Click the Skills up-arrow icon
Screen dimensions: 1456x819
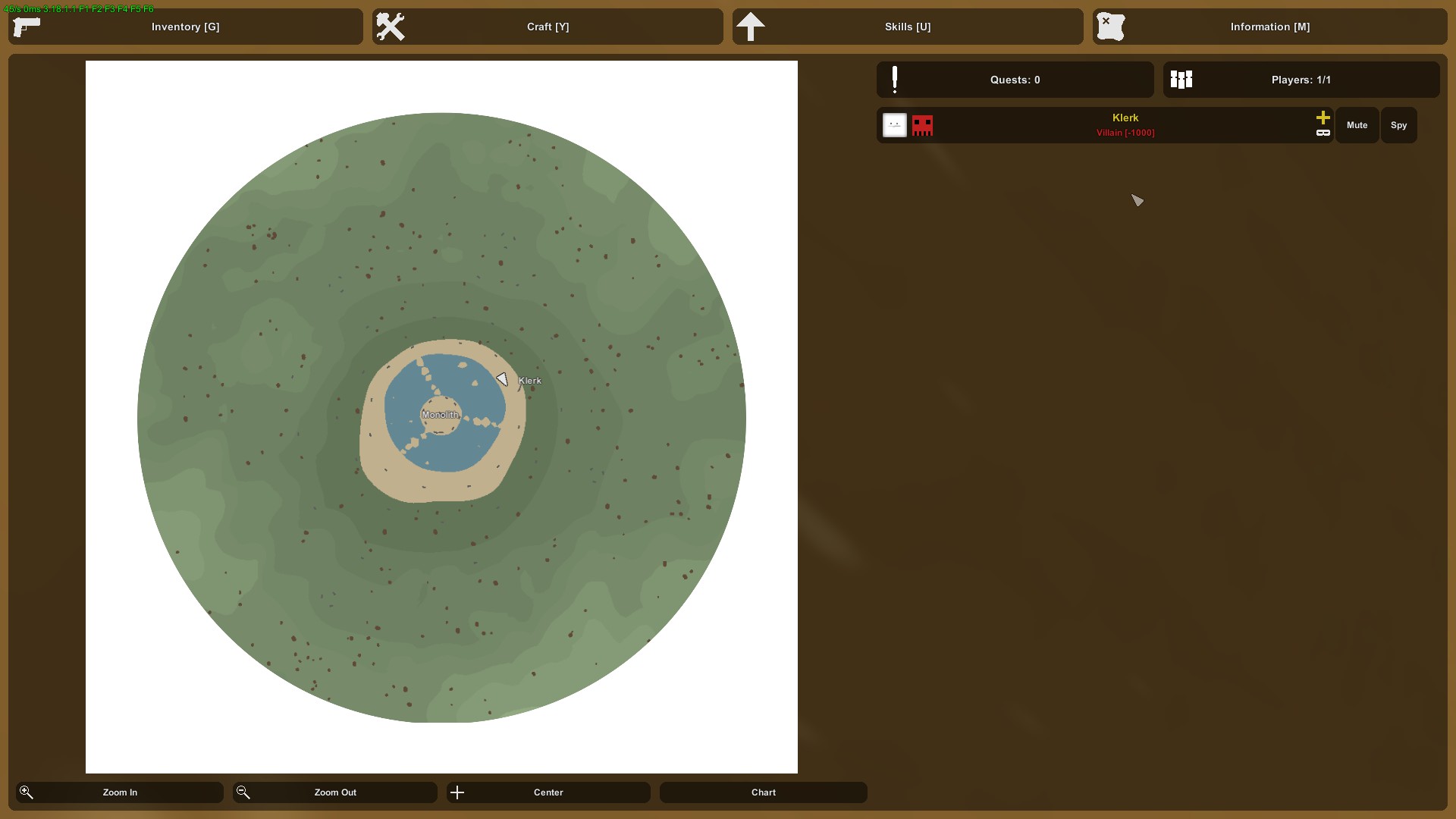[x=751, y=27]
